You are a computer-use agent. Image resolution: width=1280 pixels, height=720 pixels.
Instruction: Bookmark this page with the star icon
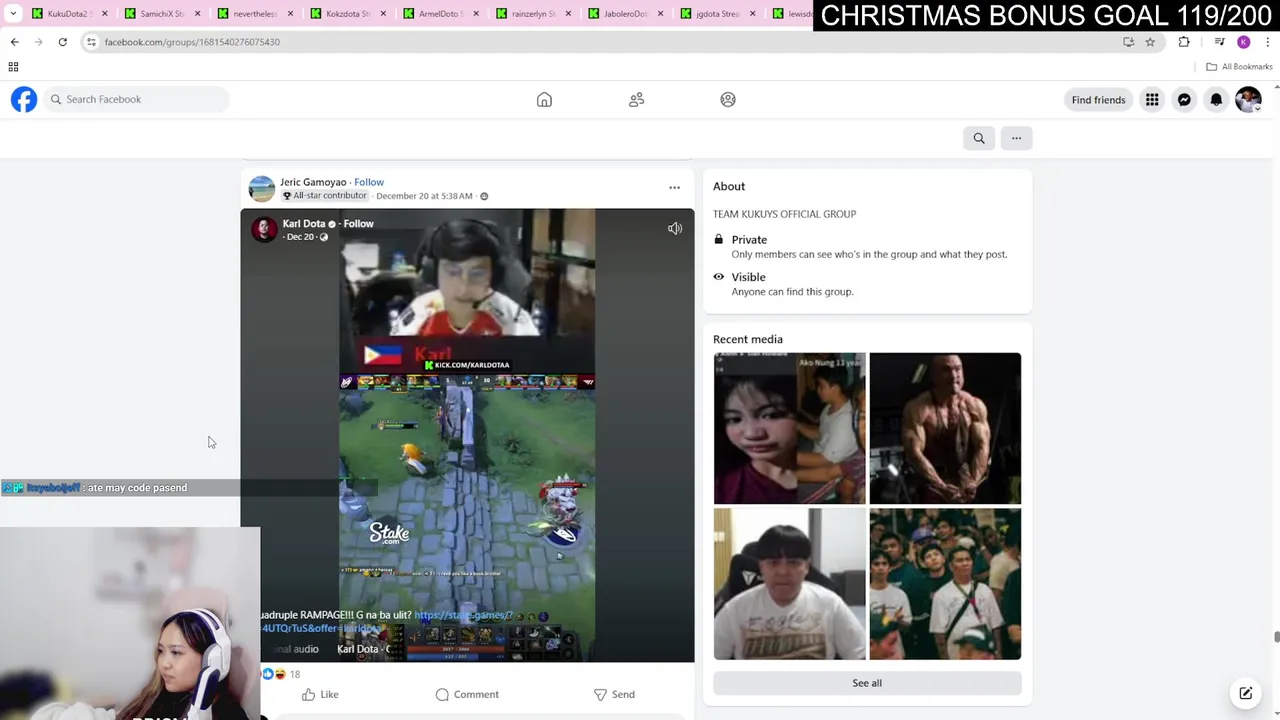[1150, 42]
